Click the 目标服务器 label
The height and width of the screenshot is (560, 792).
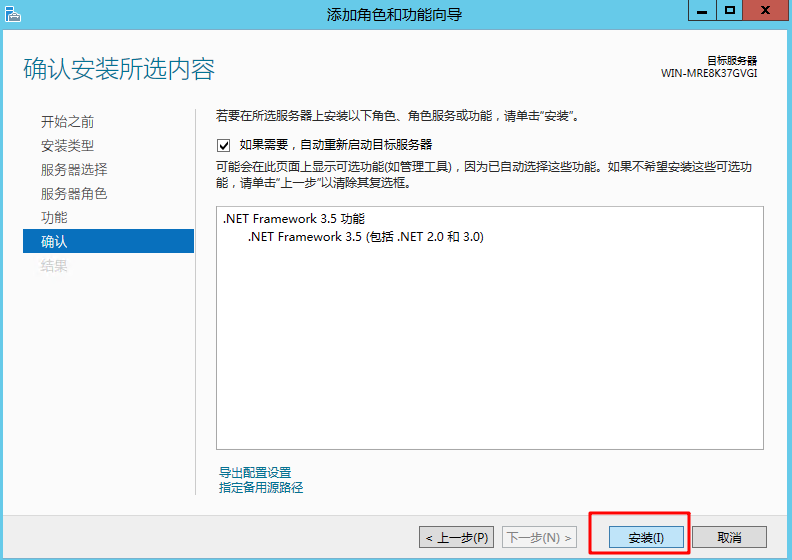coord(732,61)
